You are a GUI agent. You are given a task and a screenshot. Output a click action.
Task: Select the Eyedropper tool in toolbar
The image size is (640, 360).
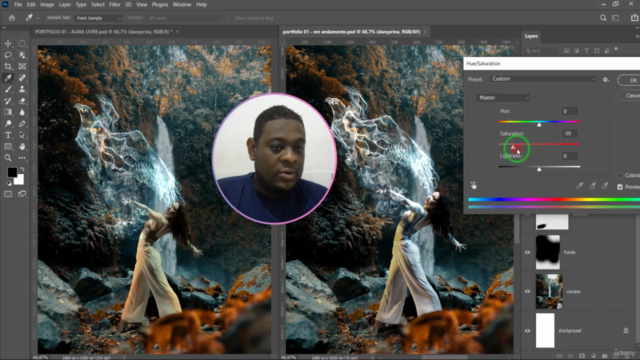8,78
